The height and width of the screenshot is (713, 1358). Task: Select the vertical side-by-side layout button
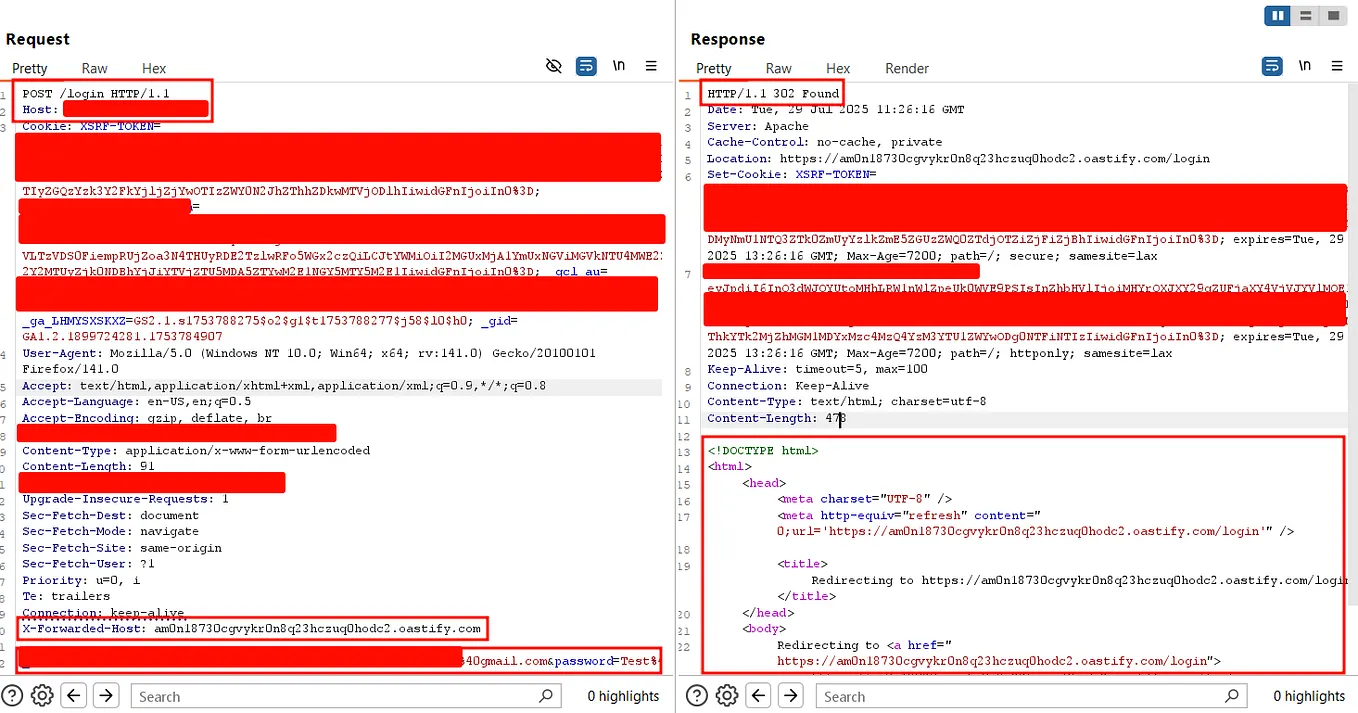[x=1277, y=16]
